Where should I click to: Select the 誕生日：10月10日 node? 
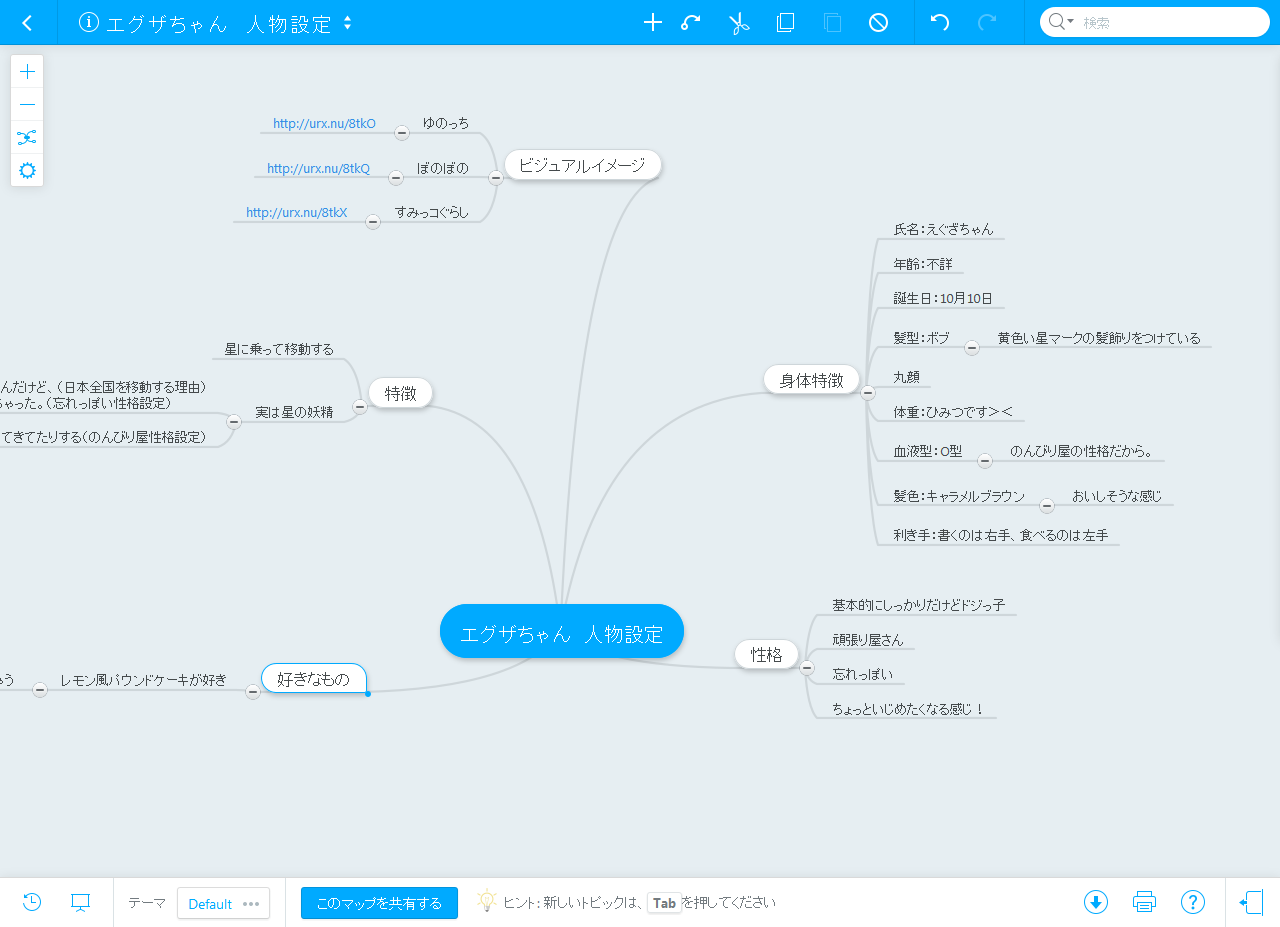point(943,299)
